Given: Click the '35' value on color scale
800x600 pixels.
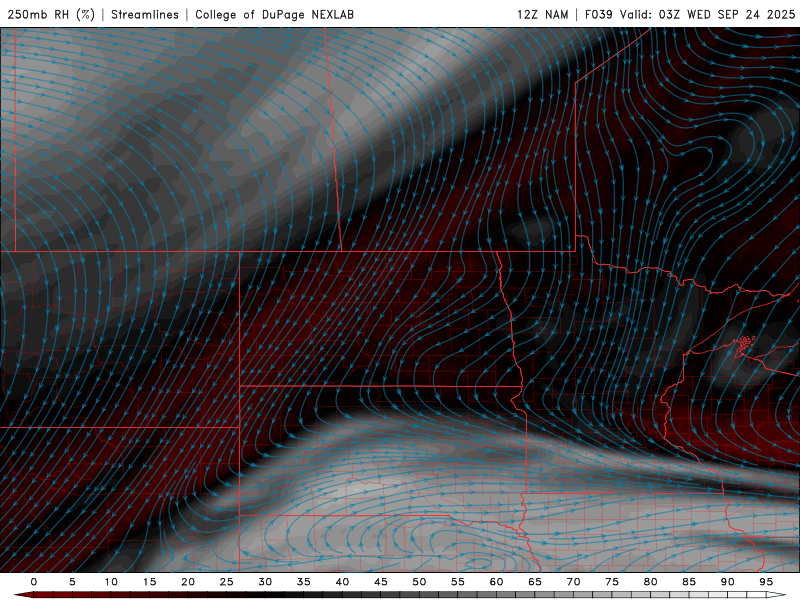Looking at the screenshot, I should (x=304, y=582).
